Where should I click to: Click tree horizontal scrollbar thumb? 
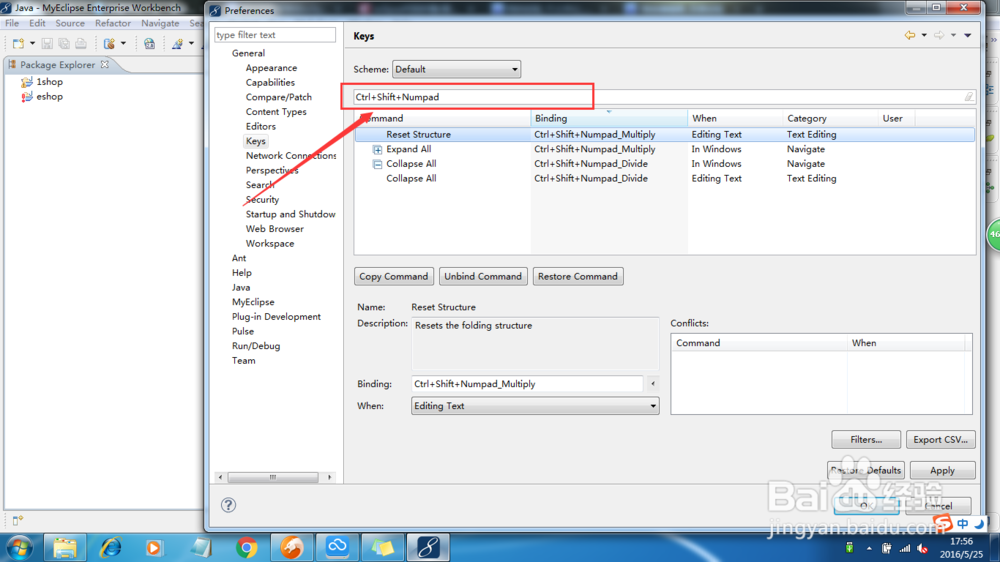pyautogui.click(x=273, y=477)
